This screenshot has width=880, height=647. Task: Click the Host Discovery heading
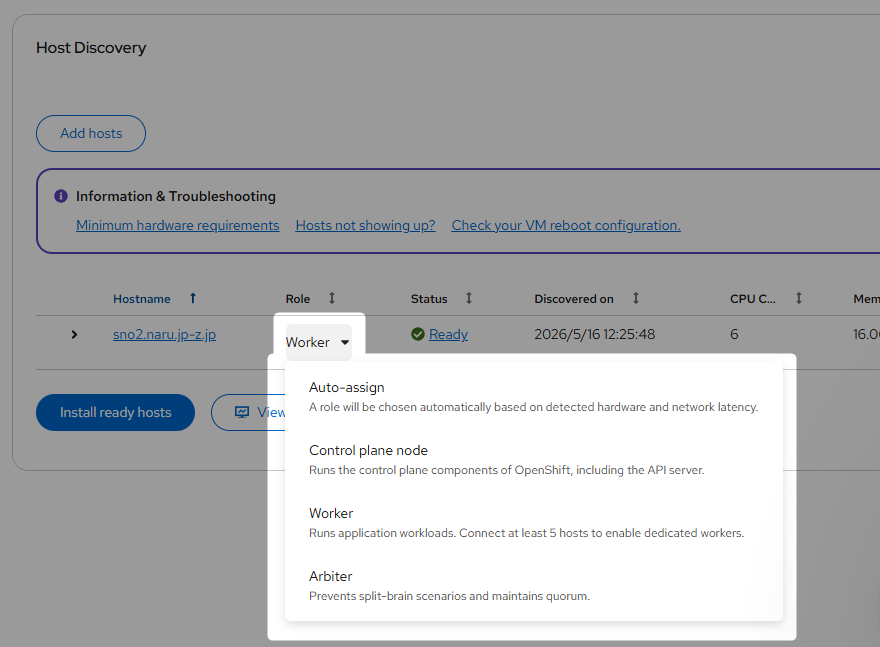tap(91, 48)
